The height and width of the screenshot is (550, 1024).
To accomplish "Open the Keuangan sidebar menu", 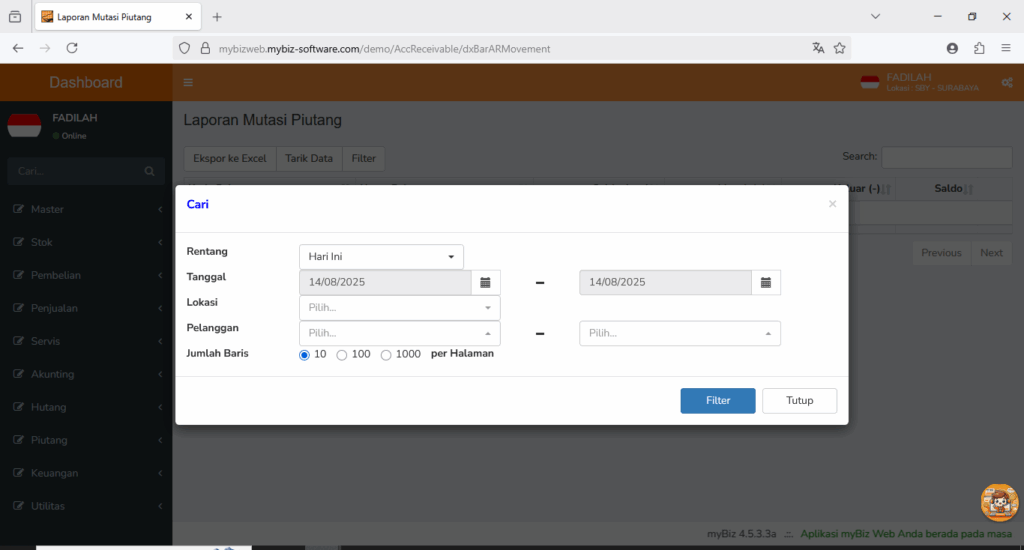I will click(86, 473).
